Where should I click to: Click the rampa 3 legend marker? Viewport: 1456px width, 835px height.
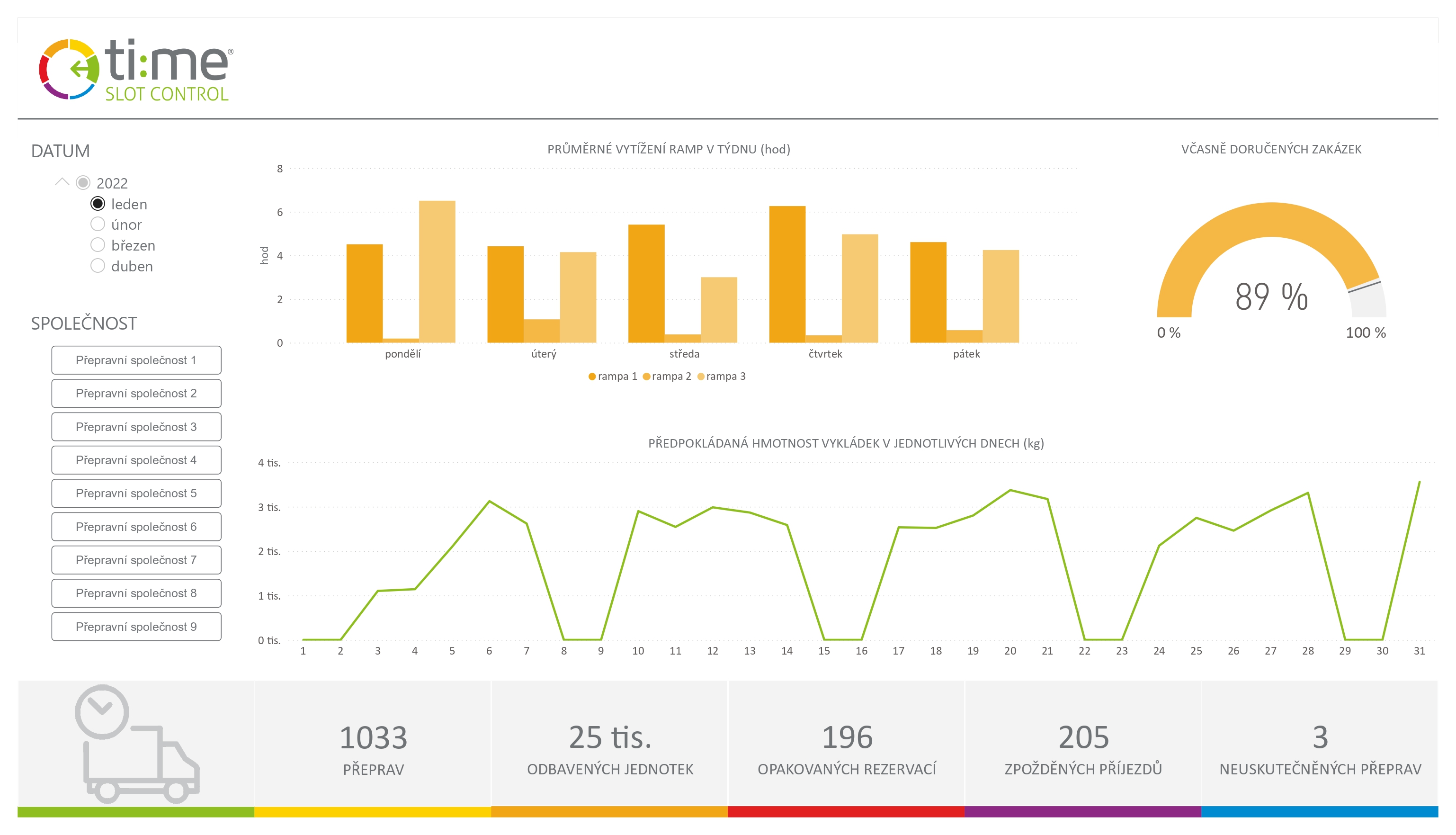coord(700,377)
